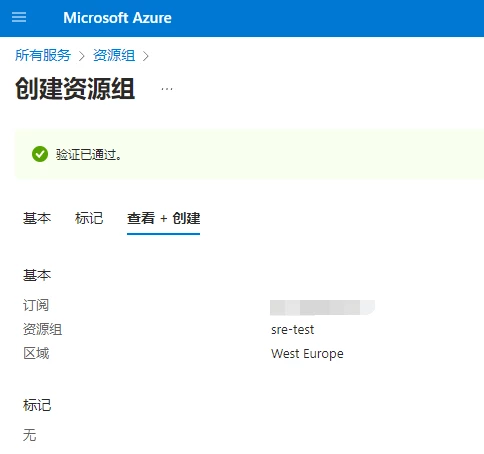Viewport: 484px width, 454px height.
Task: Click the sre-test resource group value
Action: coord(293,330)
